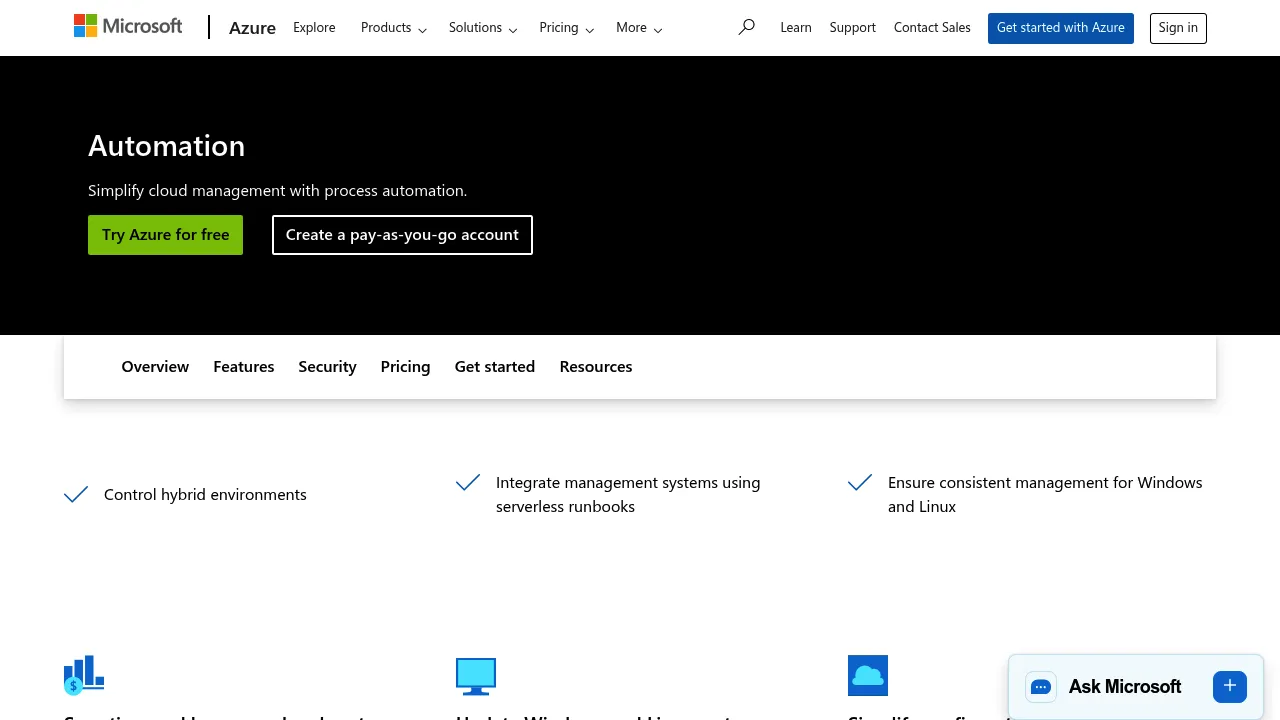Click 'Integrate management systems using serverless runbooks' text
The height and width of the screenshot is (720, 1280).
628,495
